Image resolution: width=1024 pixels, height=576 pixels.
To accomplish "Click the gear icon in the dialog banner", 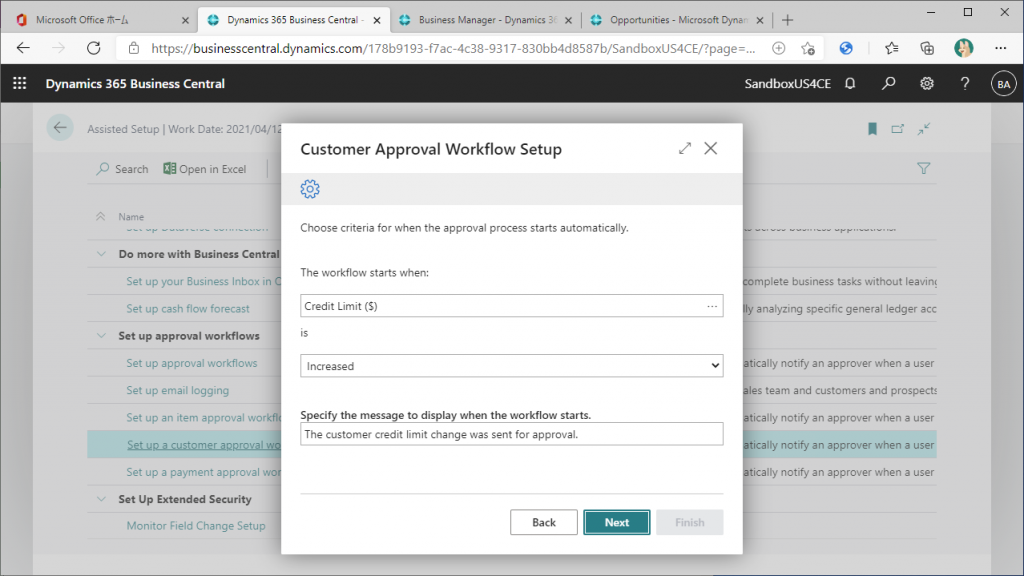I will pyautogui.click(x=310, y=189).
